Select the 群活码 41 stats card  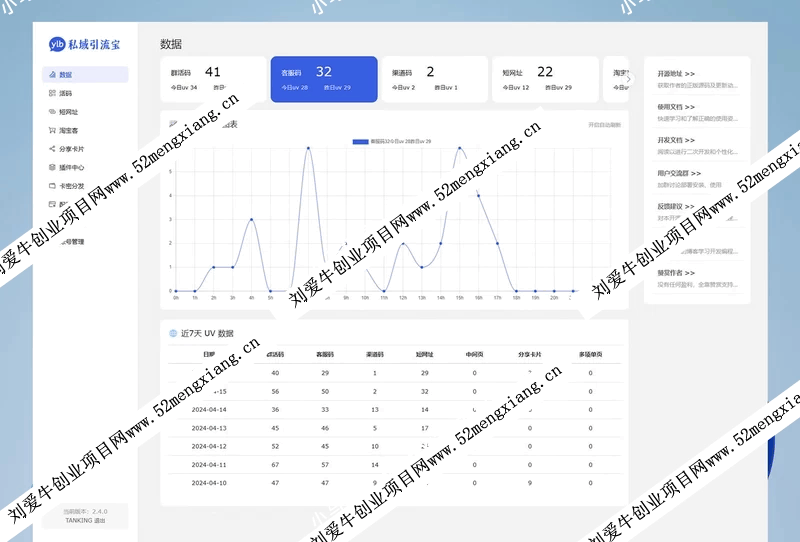point(213,79)
